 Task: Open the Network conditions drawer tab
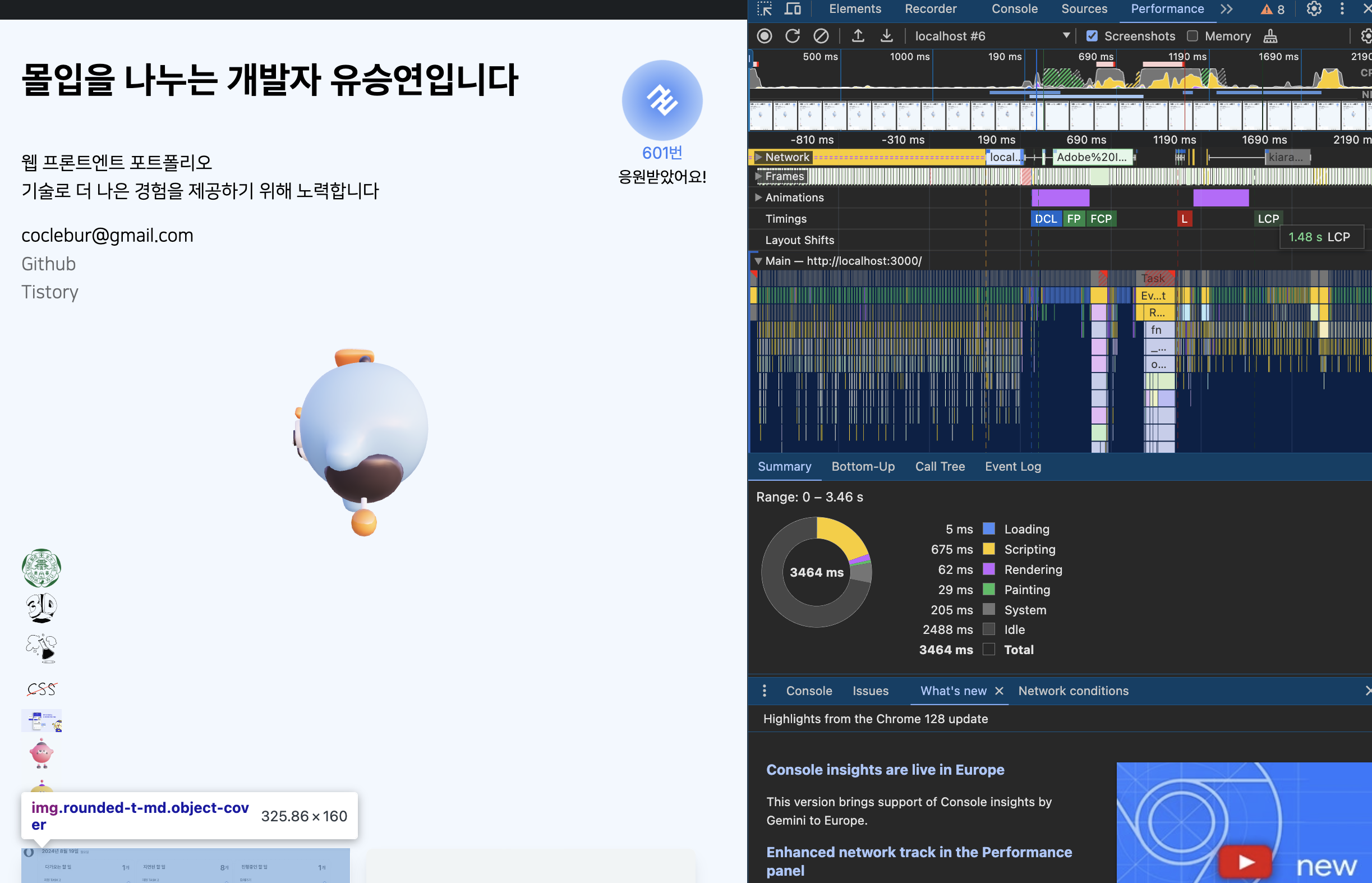[x=1072, y=691]
